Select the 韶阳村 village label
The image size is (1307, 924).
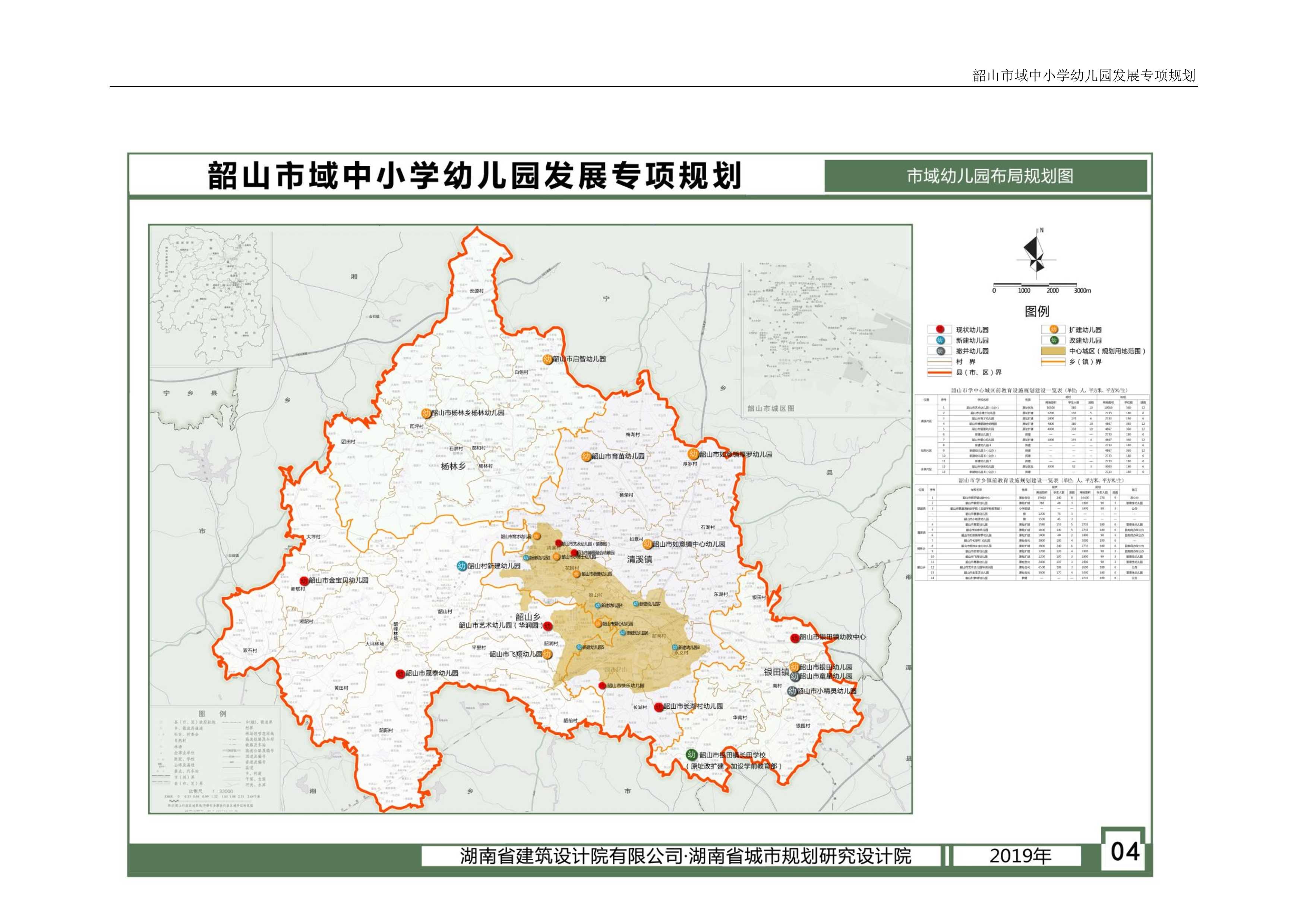pyautogui.click(x=386, y=731)
